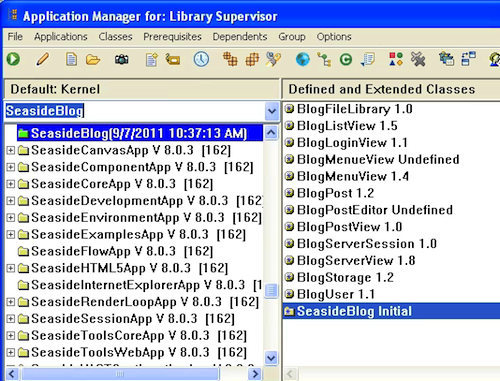Click the wrench and tag tools icon
This screenshot has height=381, width=500.
coord(273,60)
